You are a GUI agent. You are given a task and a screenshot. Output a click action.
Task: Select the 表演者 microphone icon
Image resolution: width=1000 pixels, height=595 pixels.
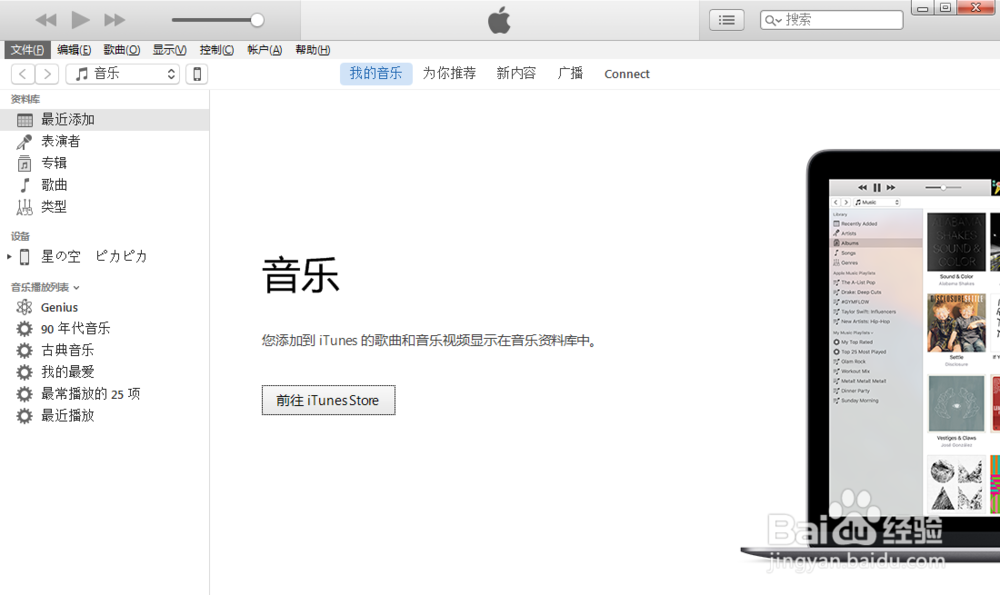point(25,142)
